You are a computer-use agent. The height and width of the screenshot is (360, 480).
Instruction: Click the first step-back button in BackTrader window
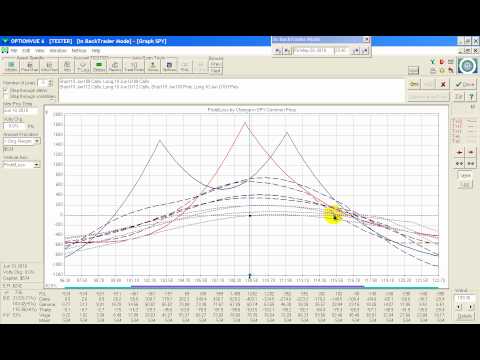278,51
